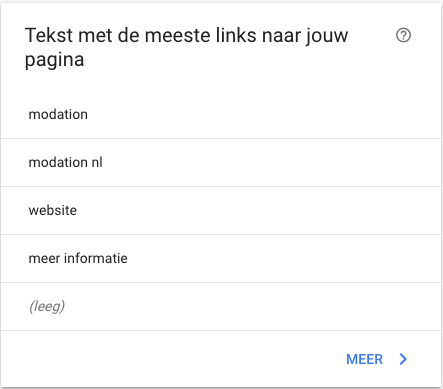The image size is (443, 389).
Task: Show more link texts via MEER
Action: click(x=364, y=359)
